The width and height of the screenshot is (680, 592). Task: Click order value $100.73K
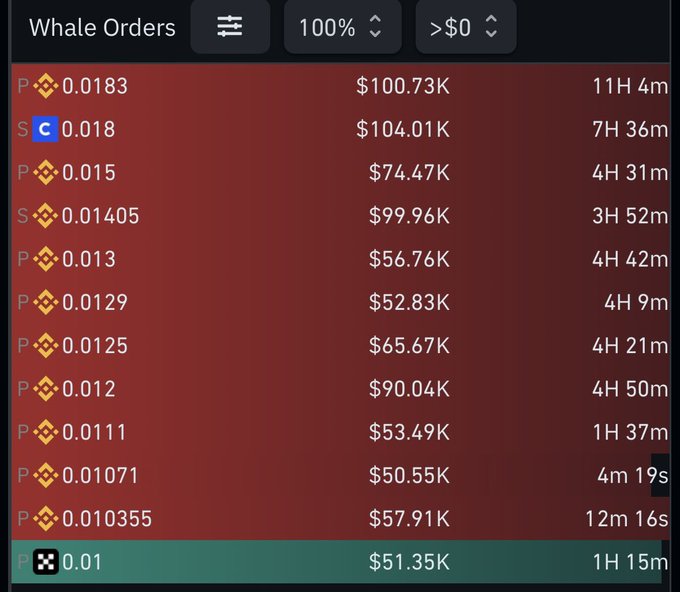403,86
